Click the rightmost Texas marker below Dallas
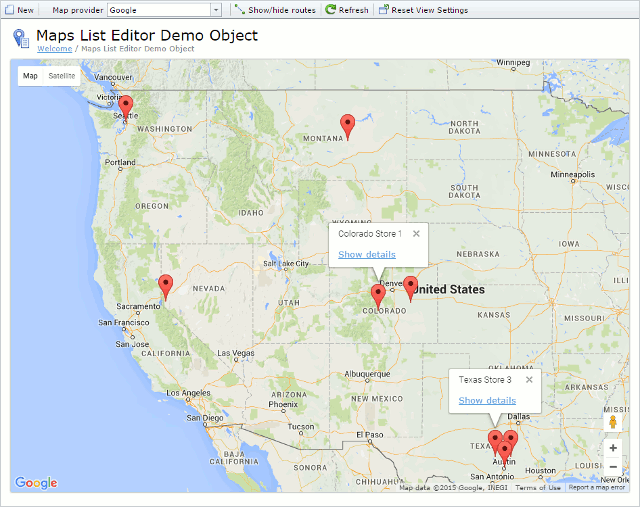 [x=513, y=437]
